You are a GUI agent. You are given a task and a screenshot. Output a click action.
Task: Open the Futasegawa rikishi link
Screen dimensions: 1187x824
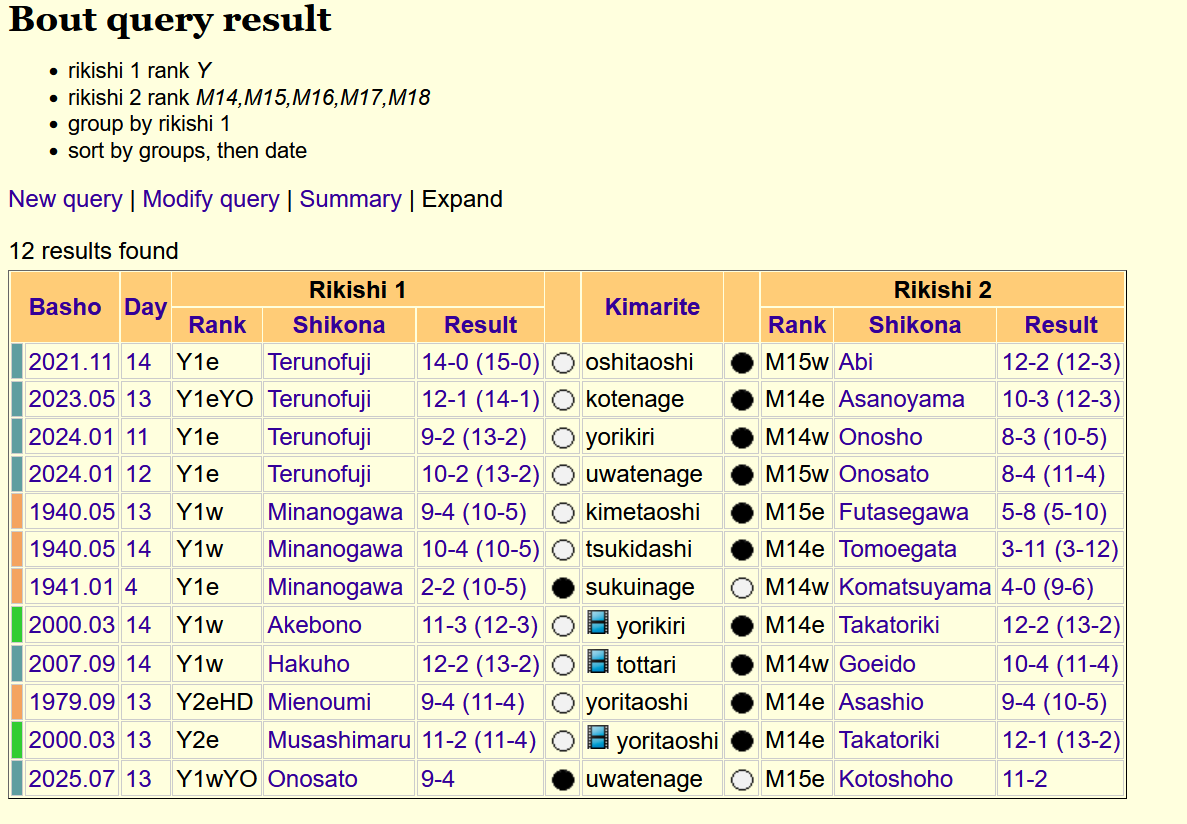(x=903, y=512)
